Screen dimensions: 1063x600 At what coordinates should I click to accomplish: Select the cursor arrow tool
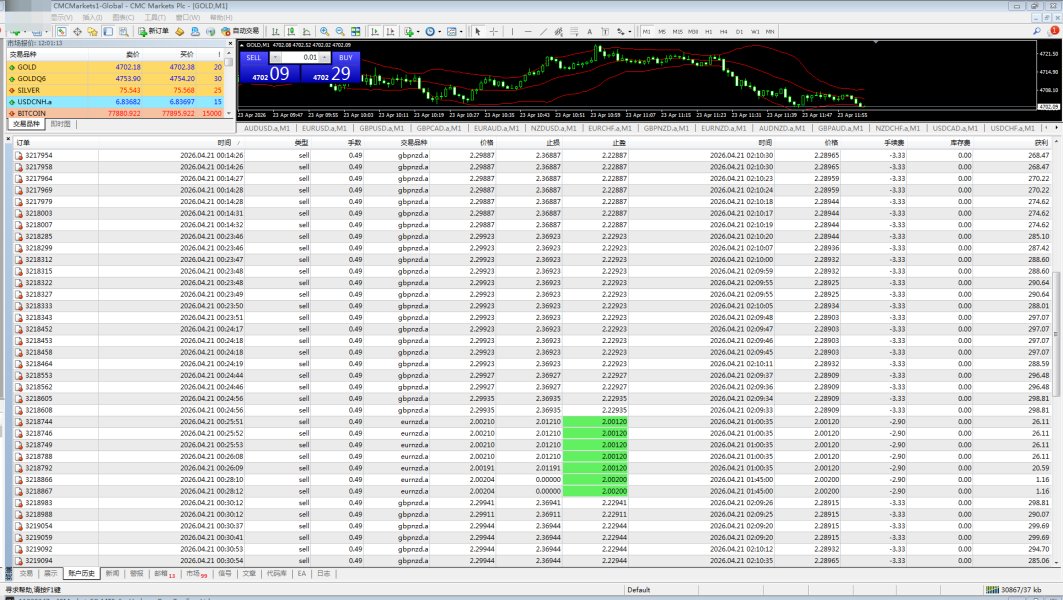tap(478, 31)
